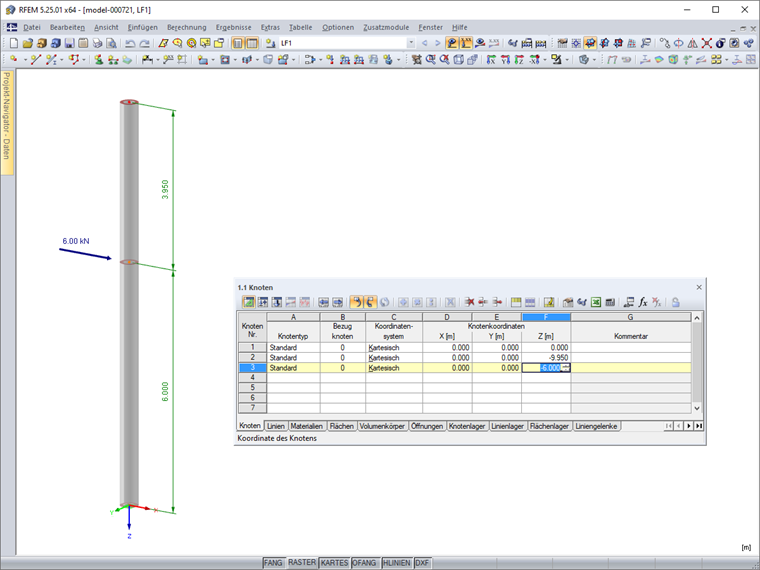The height and width of the screenshot is (570, 760).
Task: Toggle the first highlighted table-view toolbar button
Action: coord(238,43)
